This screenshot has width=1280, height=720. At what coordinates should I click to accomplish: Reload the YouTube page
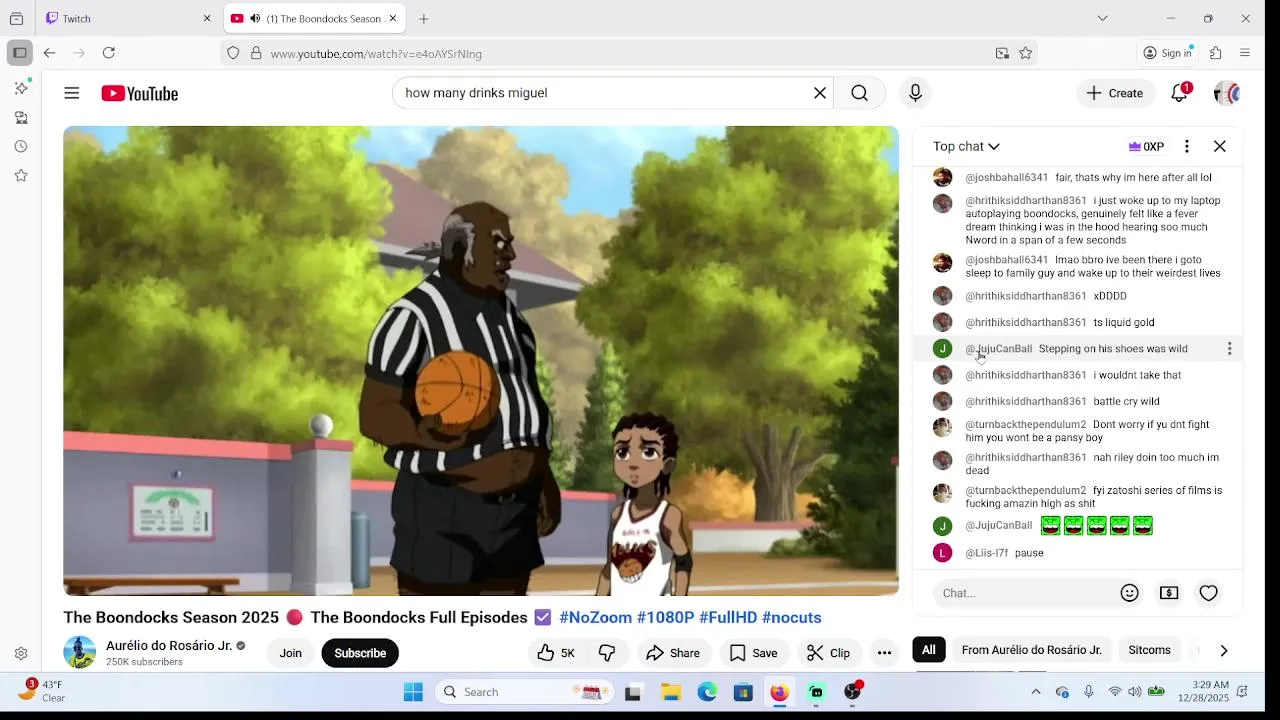[x=109, y=53]
